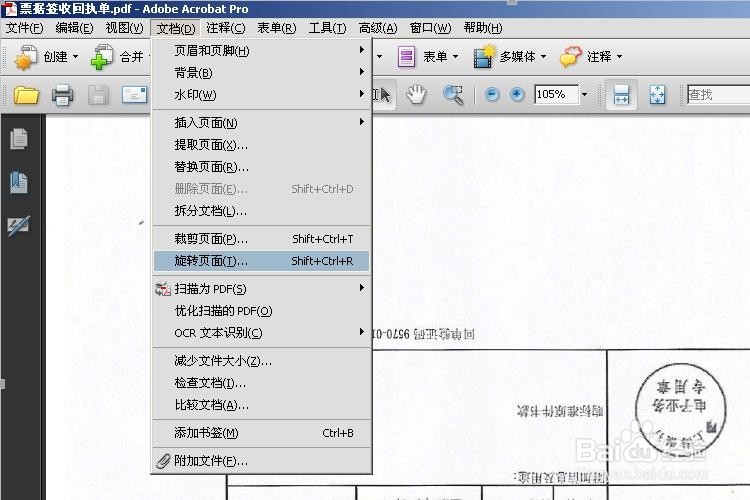
Task: Open the Create dropdown arrow
Action: pos(75,57)
